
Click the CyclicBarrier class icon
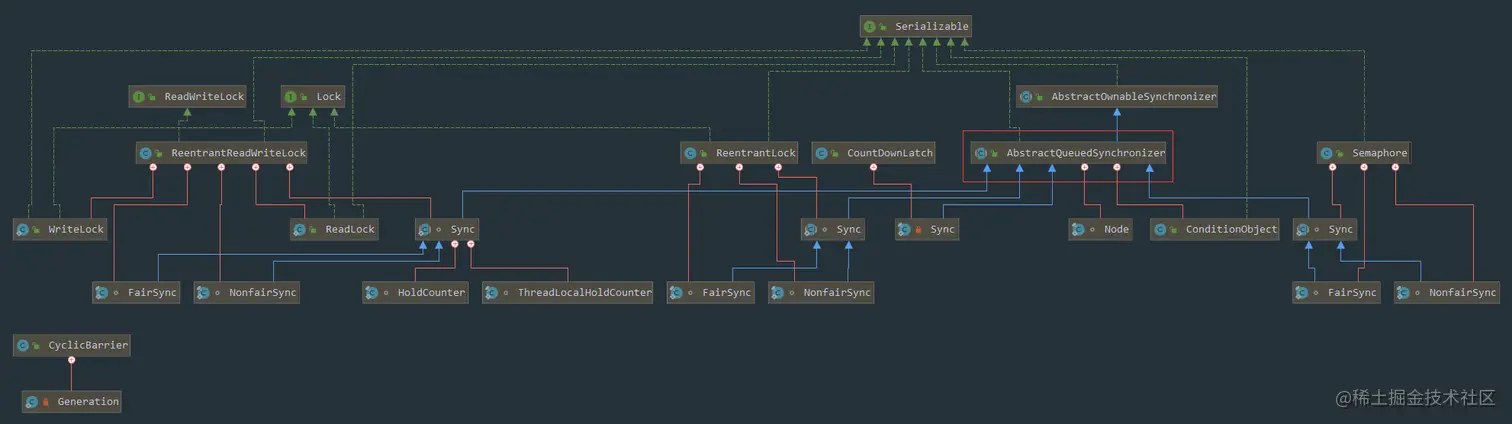pos(22,345)
